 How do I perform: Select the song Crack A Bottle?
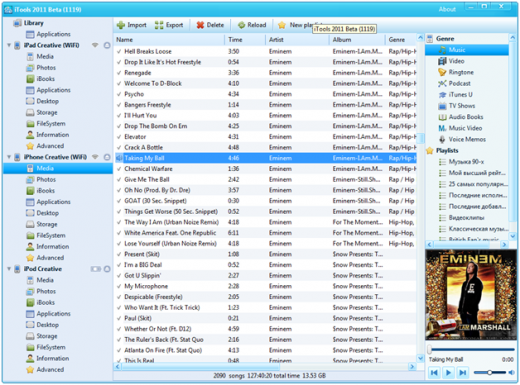266,147
